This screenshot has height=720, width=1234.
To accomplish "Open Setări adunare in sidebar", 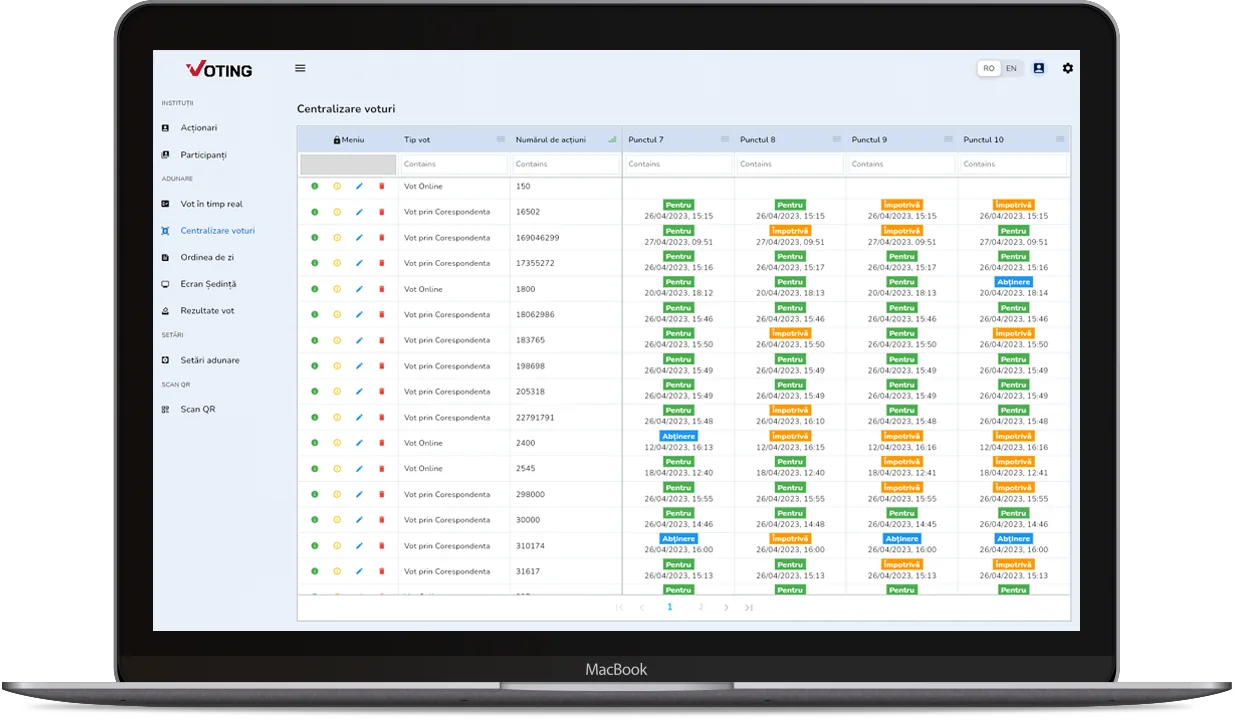I will (210, 360).
